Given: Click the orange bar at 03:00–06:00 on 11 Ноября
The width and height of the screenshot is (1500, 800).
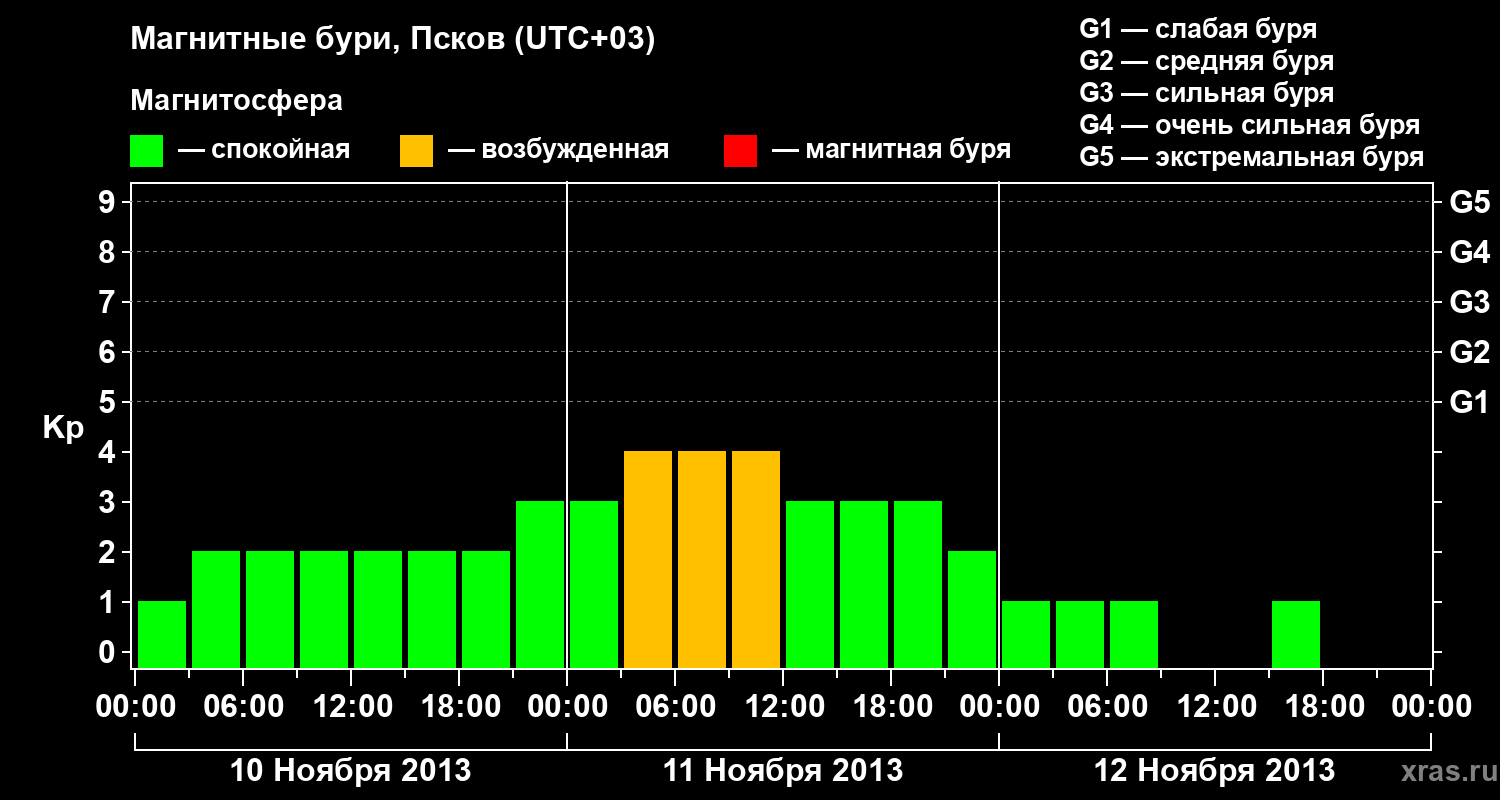Looking at the screenshot, I should (648, 559).
